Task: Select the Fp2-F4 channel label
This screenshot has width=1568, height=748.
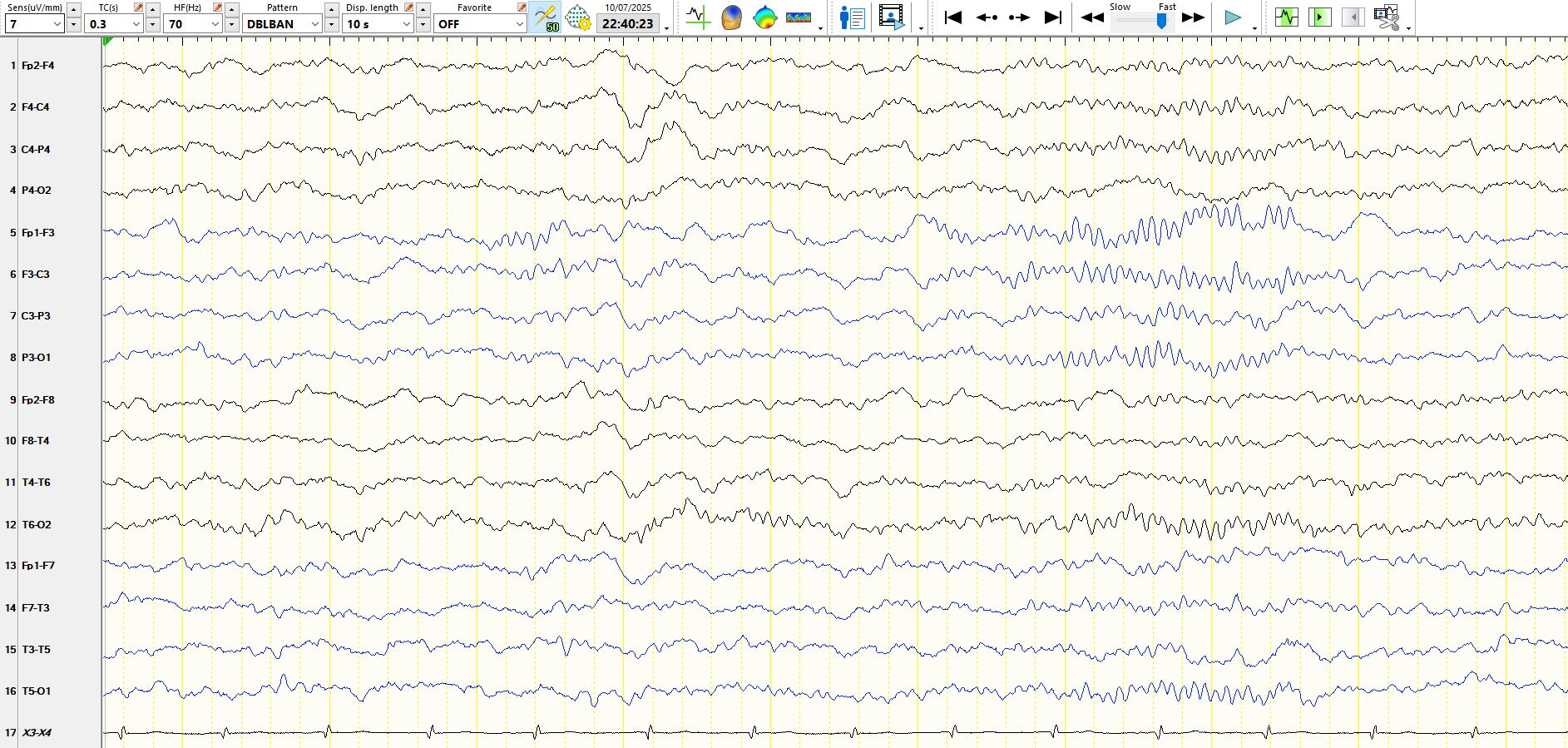Action: [38, 65]
